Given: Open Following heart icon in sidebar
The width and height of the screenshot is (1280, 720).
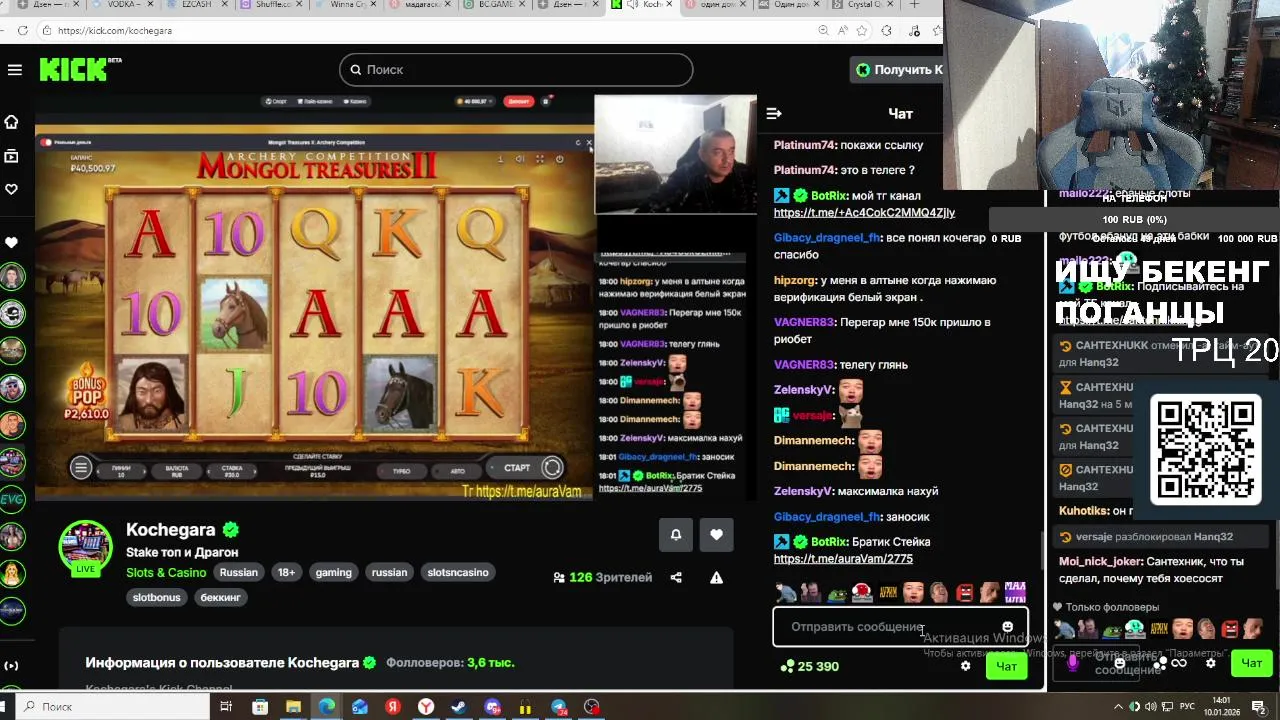Looking at the screenshot, I should [x=11, y=189].
